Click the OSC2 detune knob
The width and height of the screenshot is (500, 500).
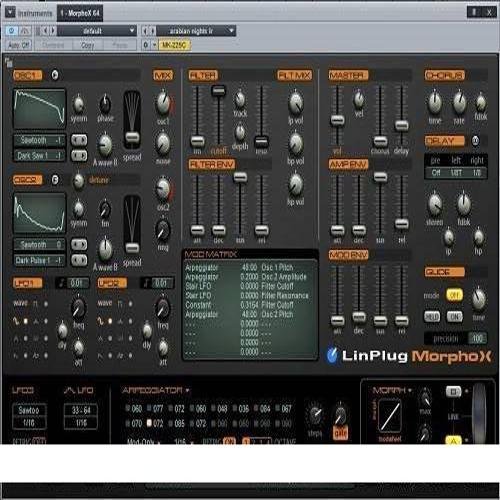pos(78,181)
